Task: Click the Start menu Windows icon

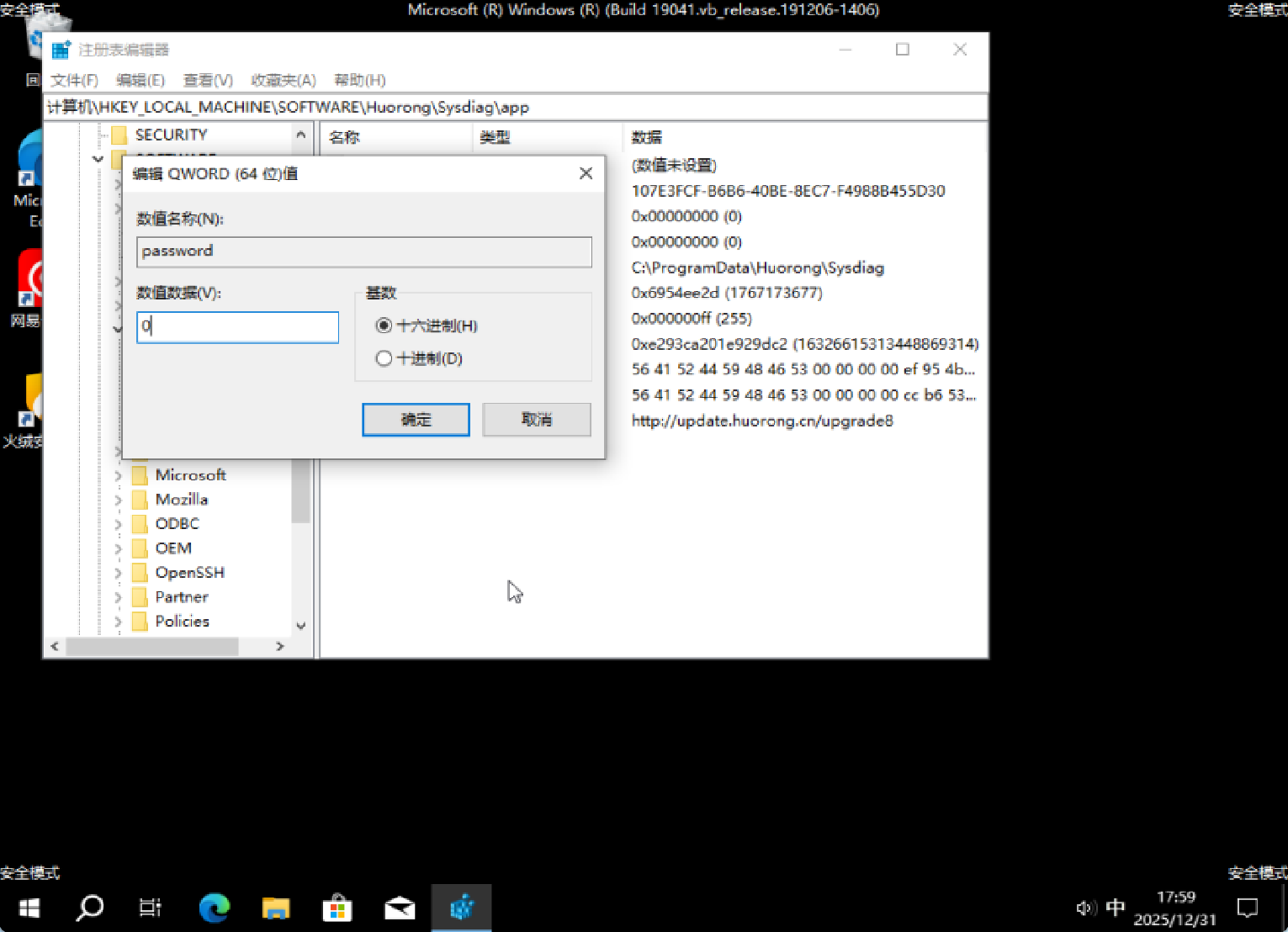Action: [x=29, y=908]
